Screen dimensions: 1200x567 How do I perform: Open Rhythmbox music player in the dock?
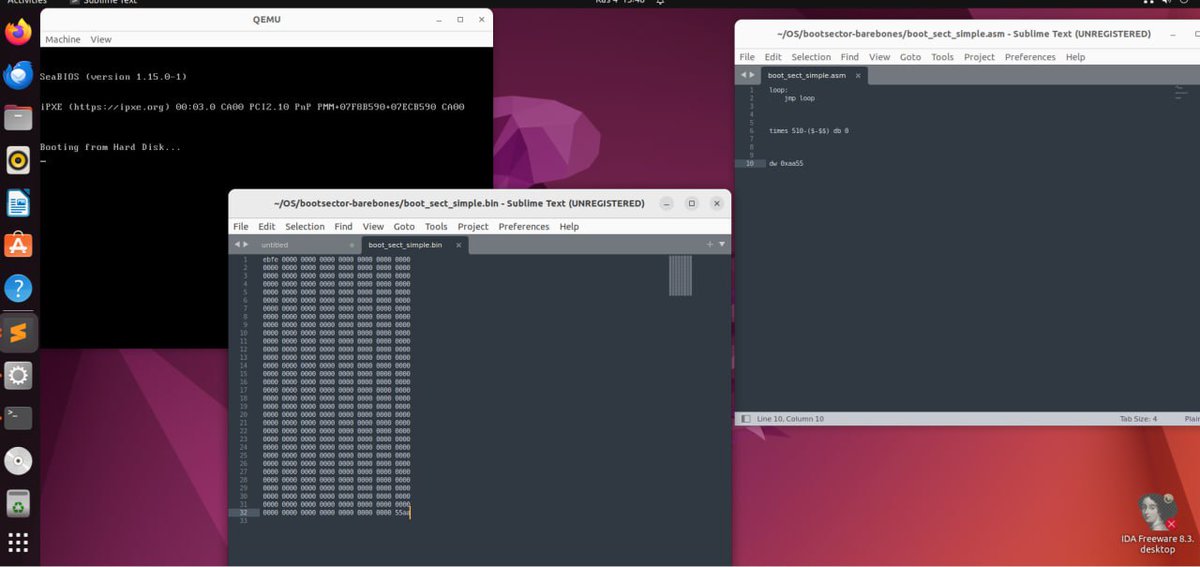click(x=18, y=160)
